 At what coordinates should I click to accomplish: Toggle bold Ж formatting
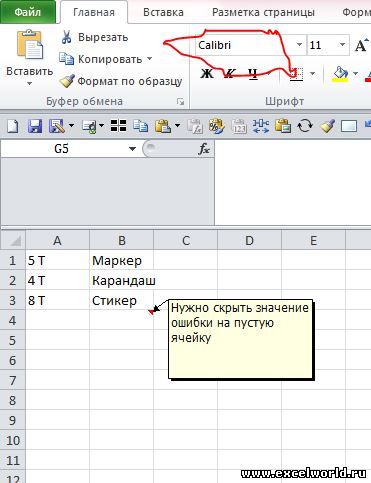click(207, 73)
